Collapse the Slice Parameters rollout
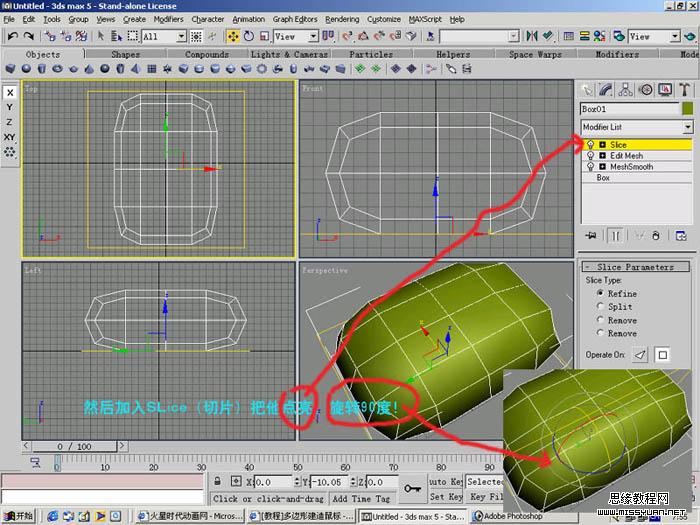Image resolution: width=700 pixels, height=525 pixels. (x=635, y=267)
